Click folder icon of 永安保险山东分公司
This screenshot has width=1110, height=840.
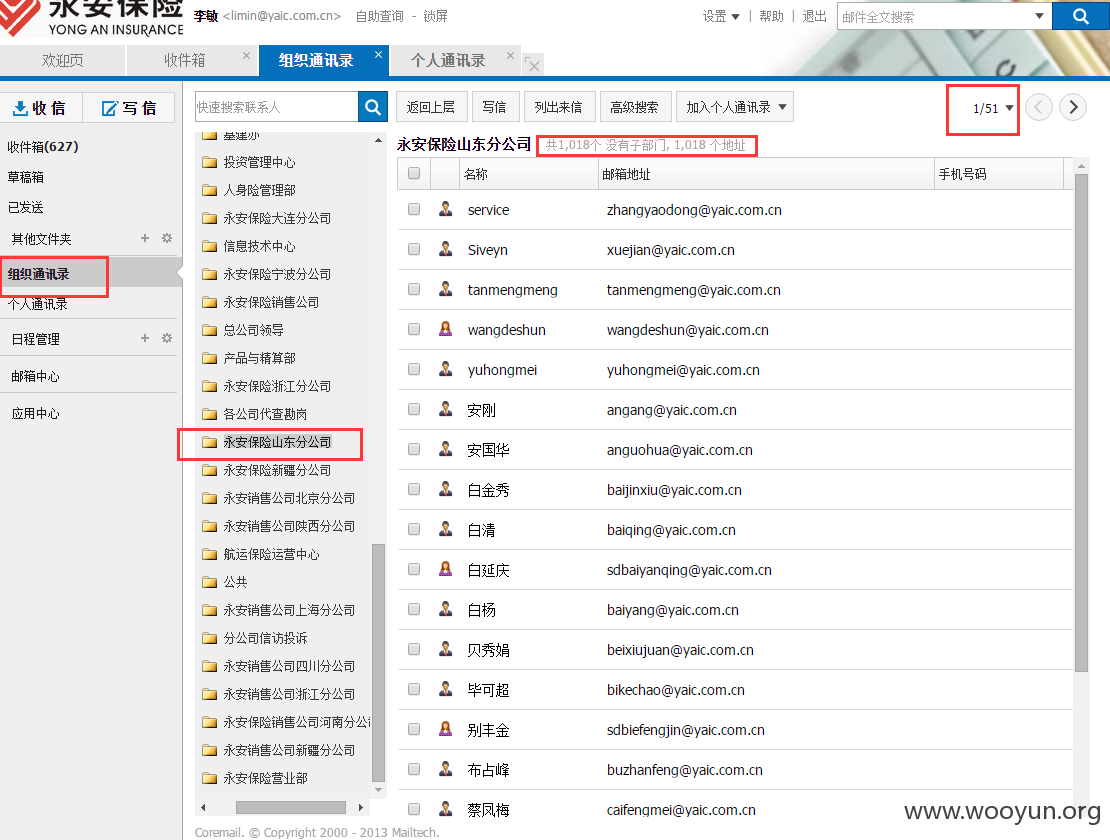point(209,442)
